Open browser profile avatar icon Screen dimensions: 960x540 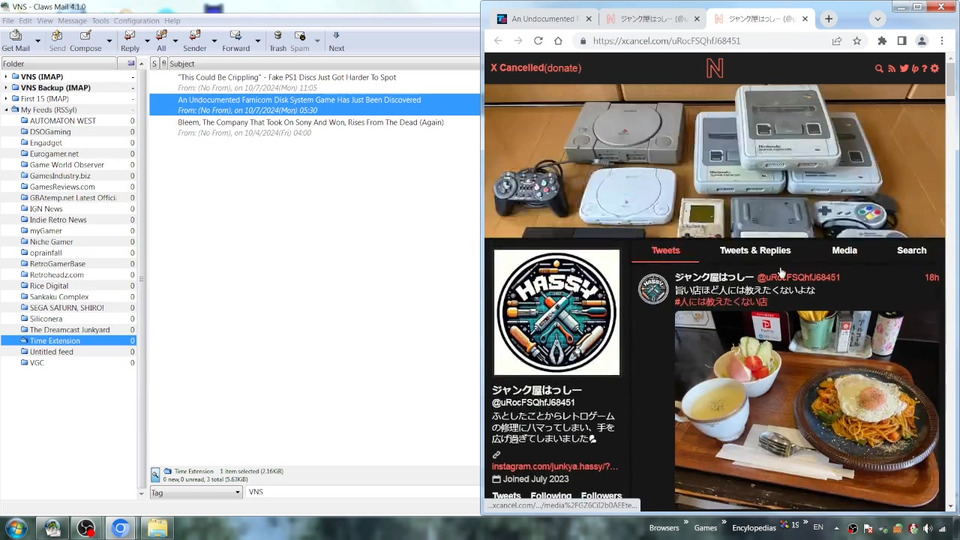(x=921, y=41)
